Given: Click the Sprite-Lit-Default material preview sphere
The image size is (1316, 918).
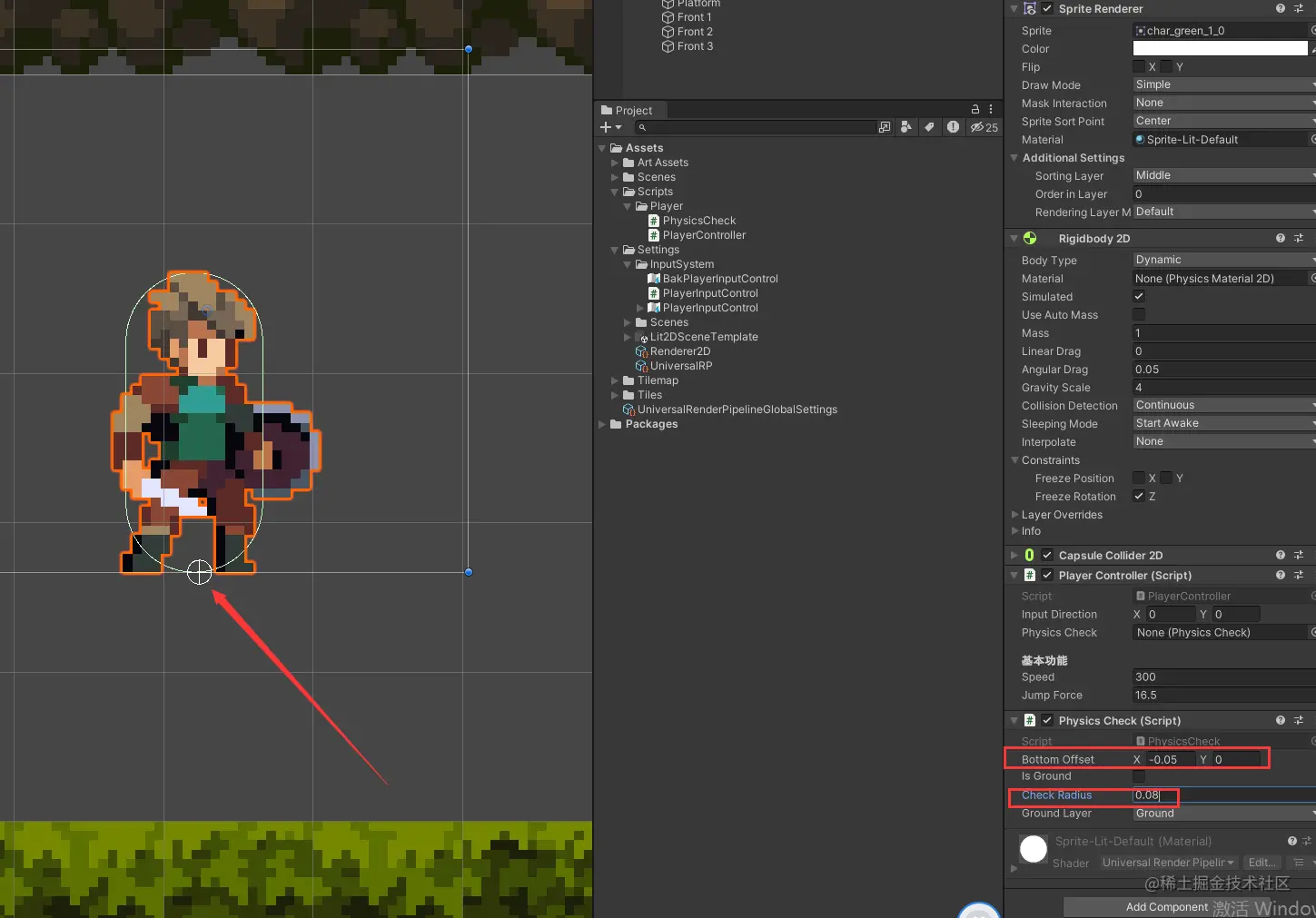Looking at the screenshot, I should point(1034,849).
